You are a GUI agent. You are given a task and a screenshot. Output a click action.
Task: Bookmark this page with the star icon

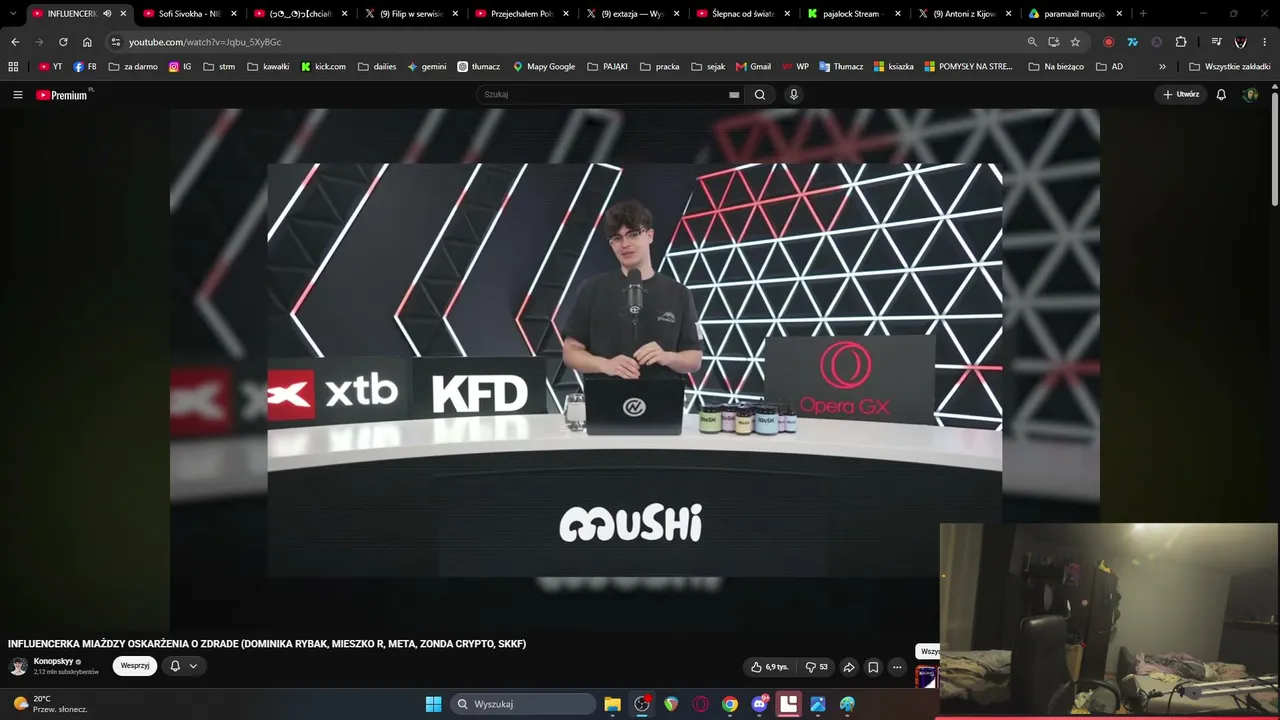point(1075,42)
